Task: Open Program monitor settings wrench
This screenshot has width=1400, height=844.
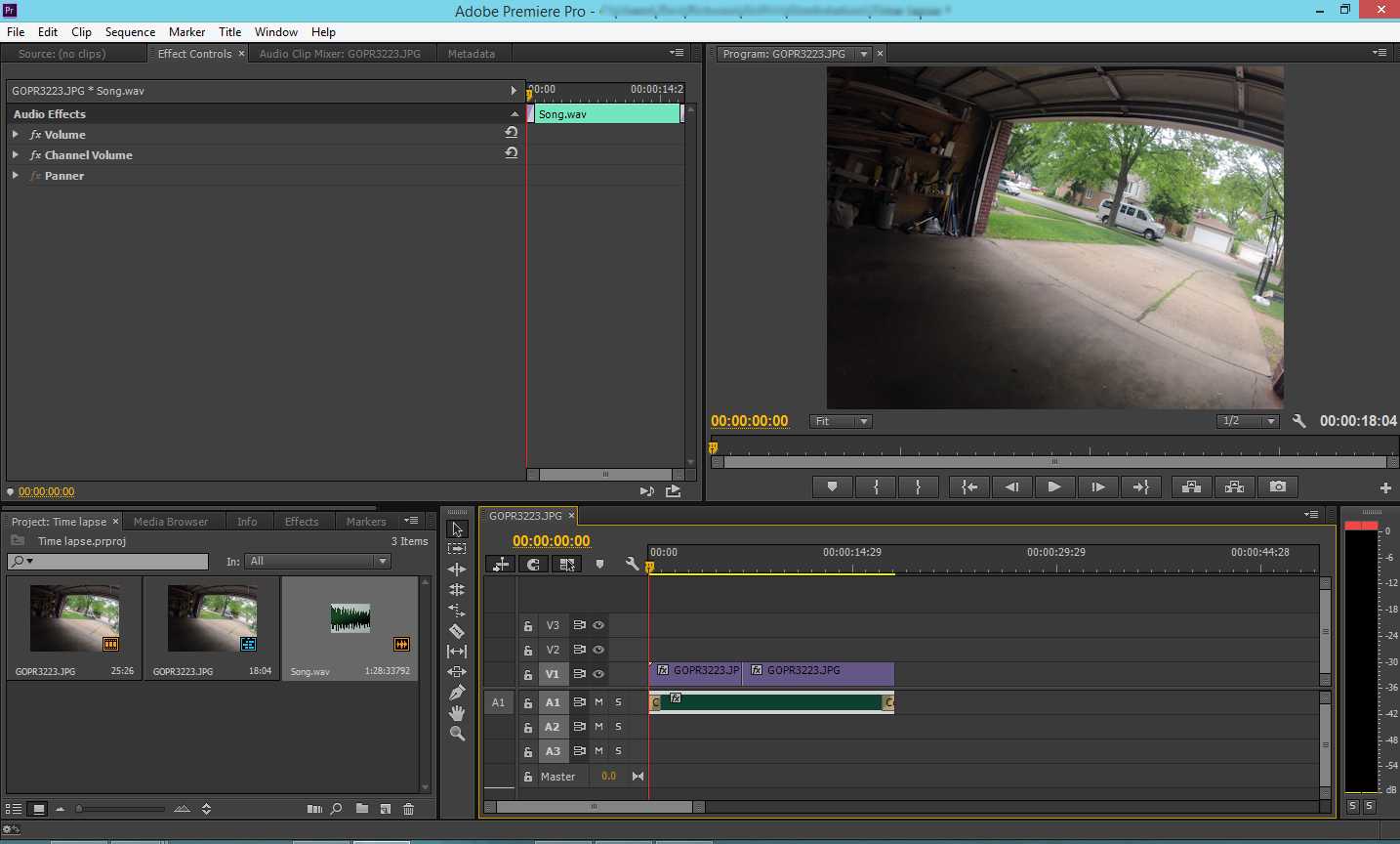Action: (1298, 421)
